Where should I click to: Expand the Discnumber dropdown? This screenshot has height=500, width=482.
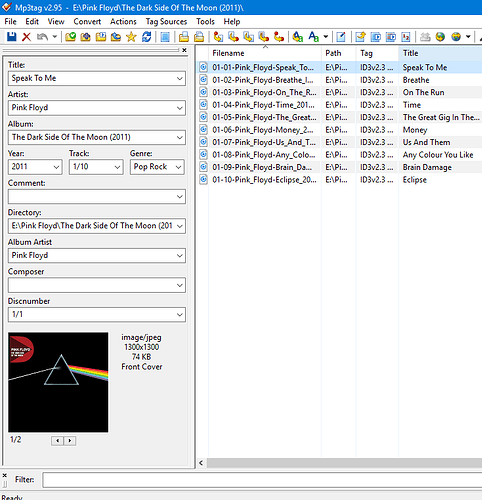180,315
